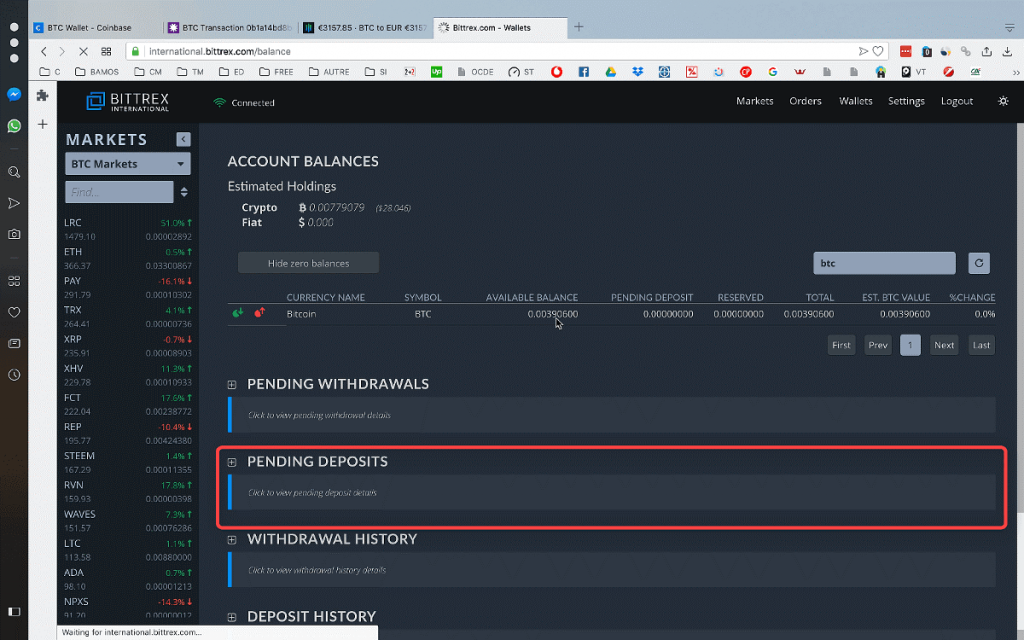This screenshot has height=640, width=1024.
Task: Expand the Pending Deposits section
Action: click(x=232, y=462)
